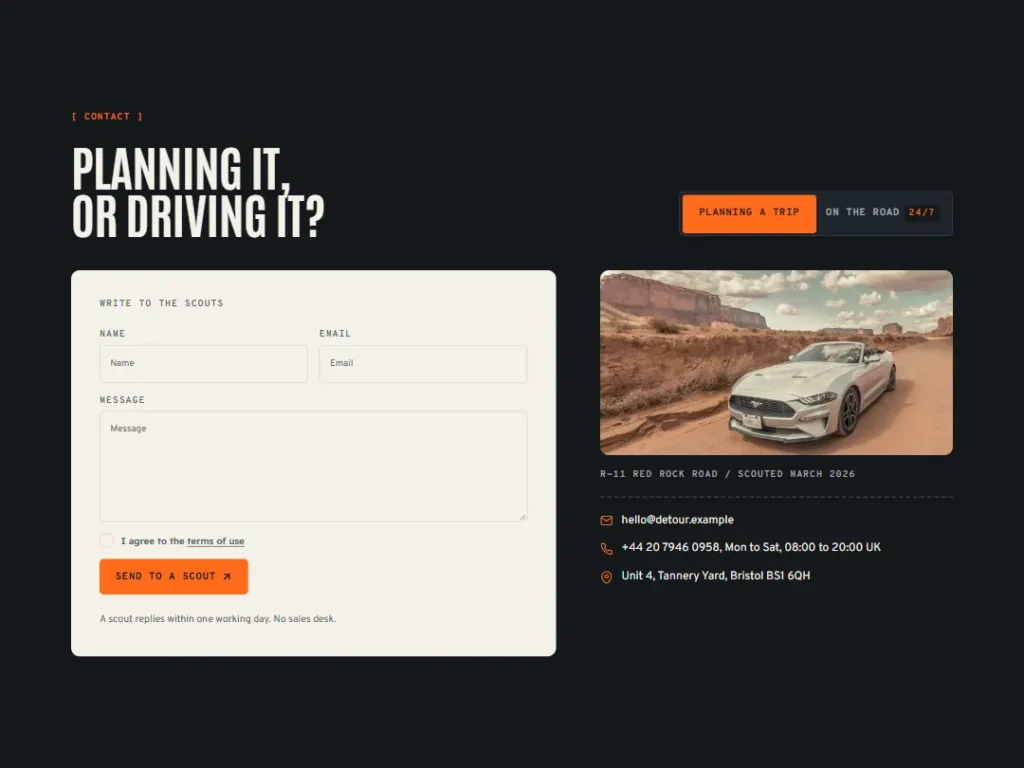Focus the Name input field

[x=204, y=364]
